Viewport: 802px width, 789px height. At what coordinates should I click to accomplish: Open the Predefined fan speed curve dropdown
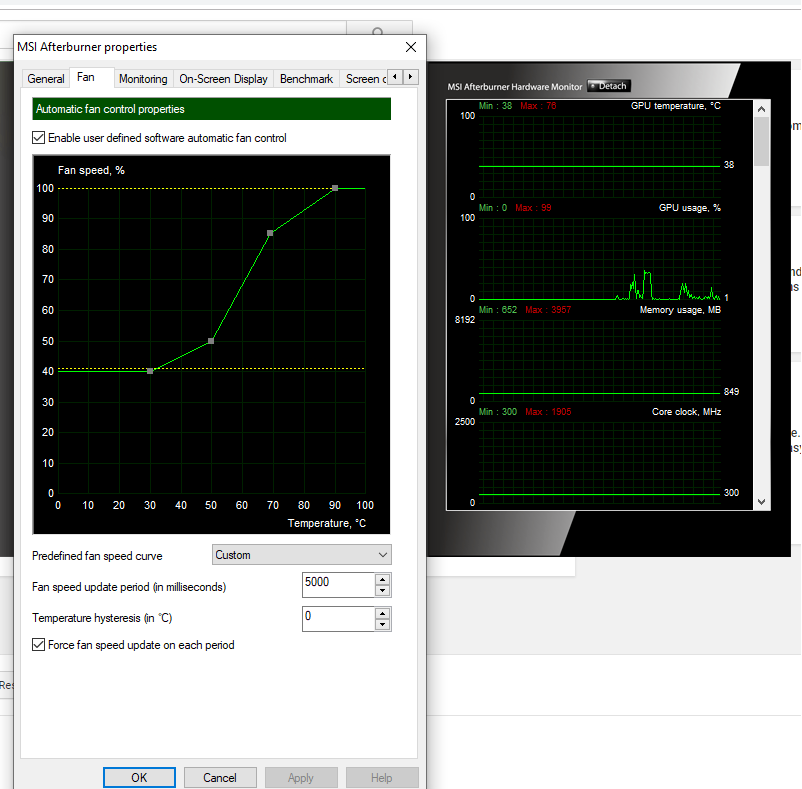302,555
